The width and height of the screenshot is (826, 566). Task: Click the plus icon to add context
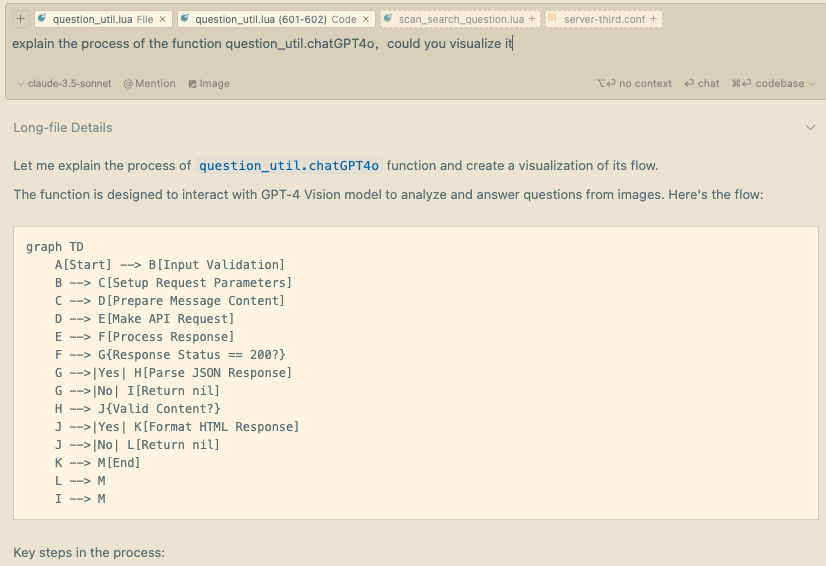pos(20,19)
